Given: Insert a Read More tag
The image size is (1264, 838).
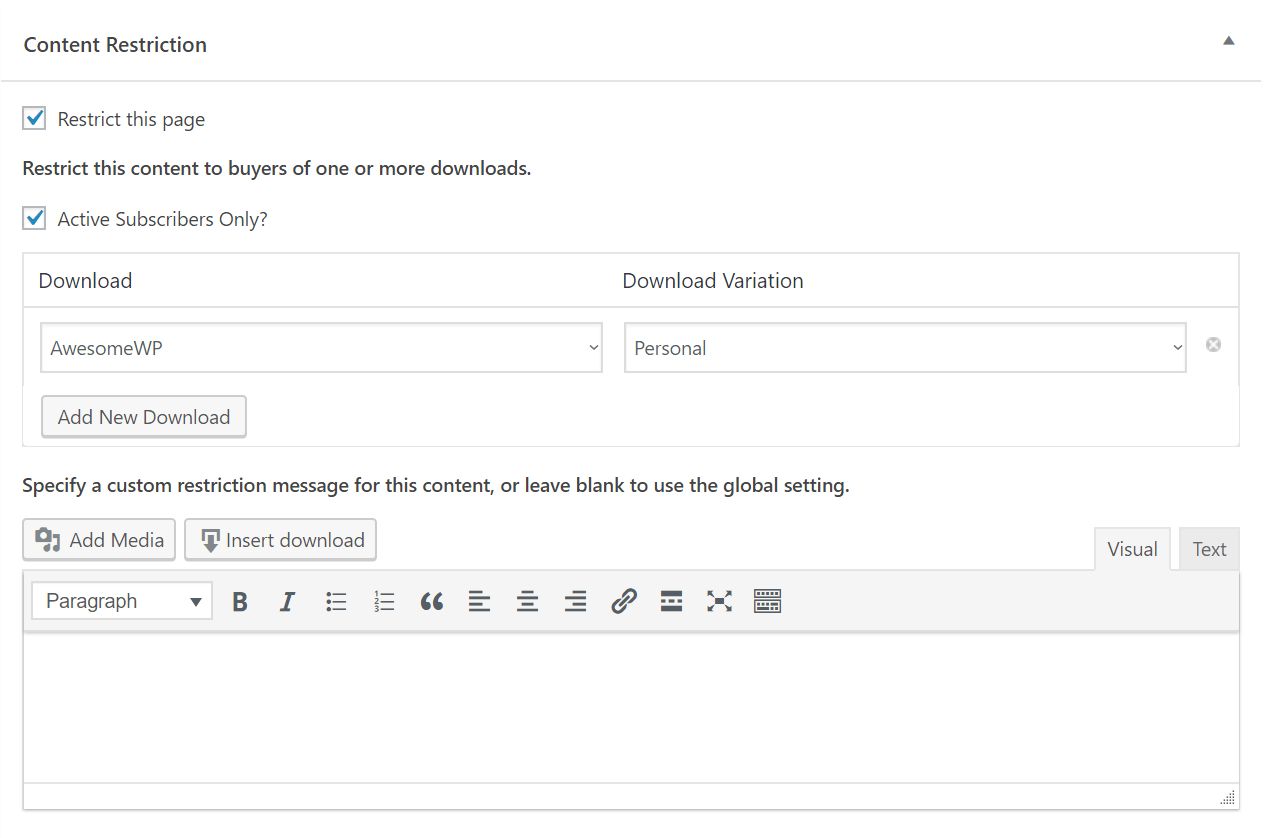Looking at the screenshot, I should coord(671,601).
